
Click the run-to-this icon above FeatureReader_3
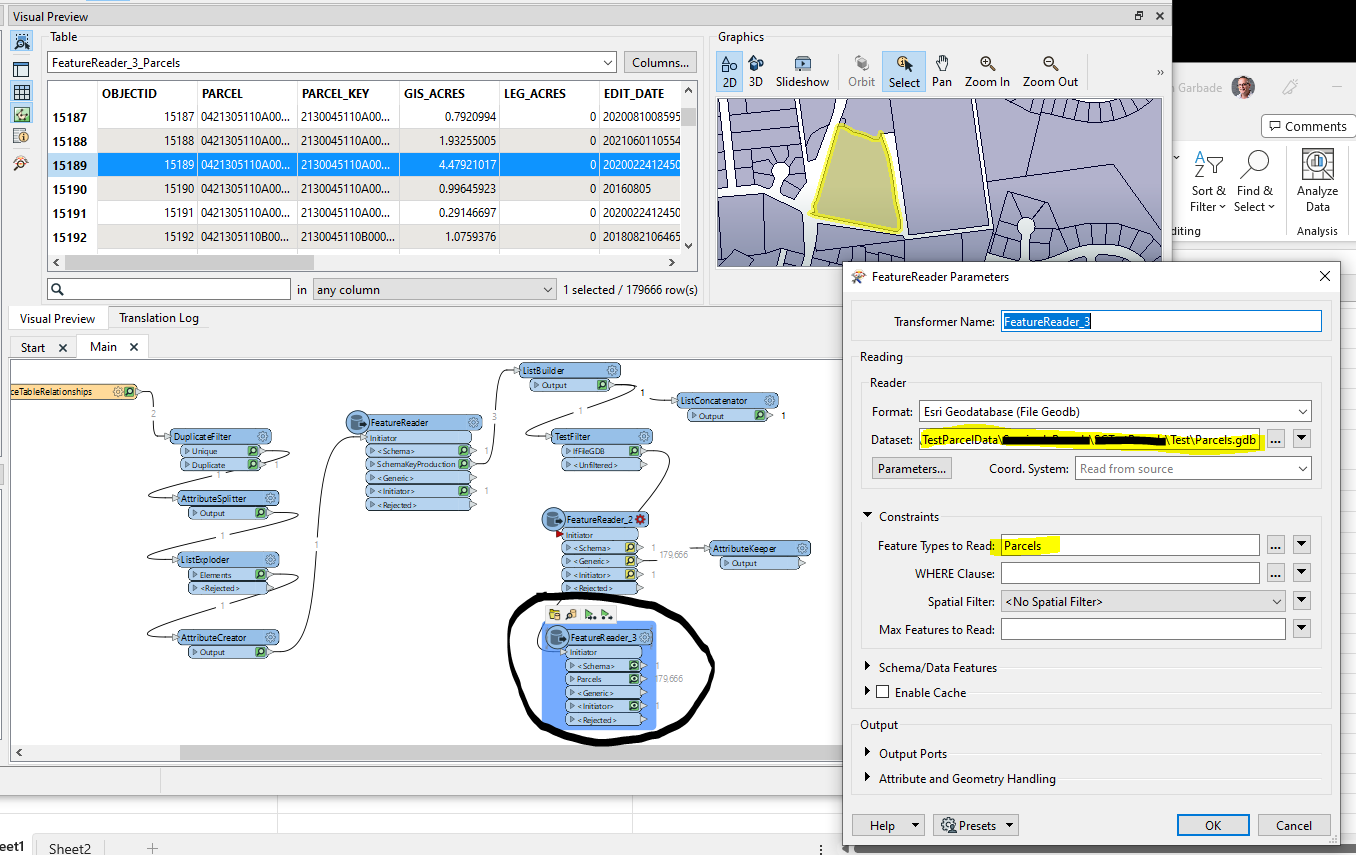click(x=590, y=614)
